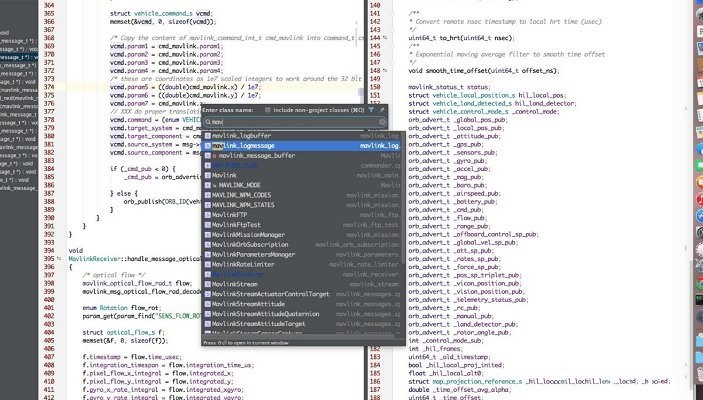Image resolution: width=703 pixels, height=400 pixels.
Task: Choose the MavlinkStream class result
Action: (x=303, y=284)
